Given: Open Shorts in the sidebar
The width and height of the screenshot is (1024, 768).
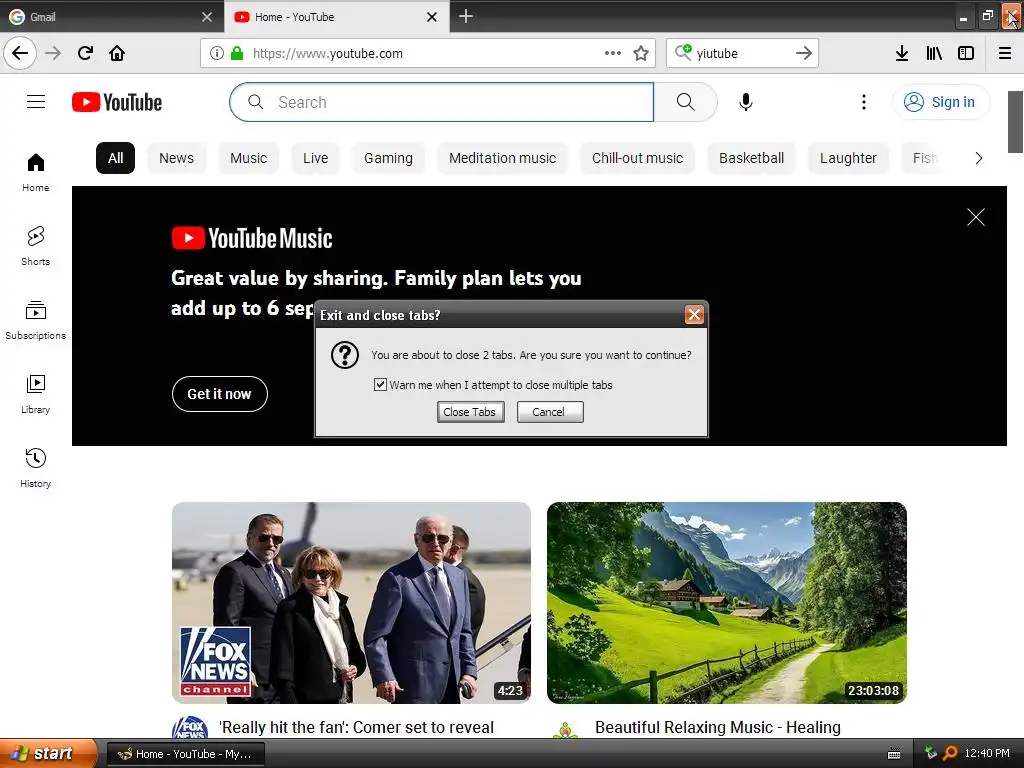Looking at the screenshot, I should [x=35, y=246].
